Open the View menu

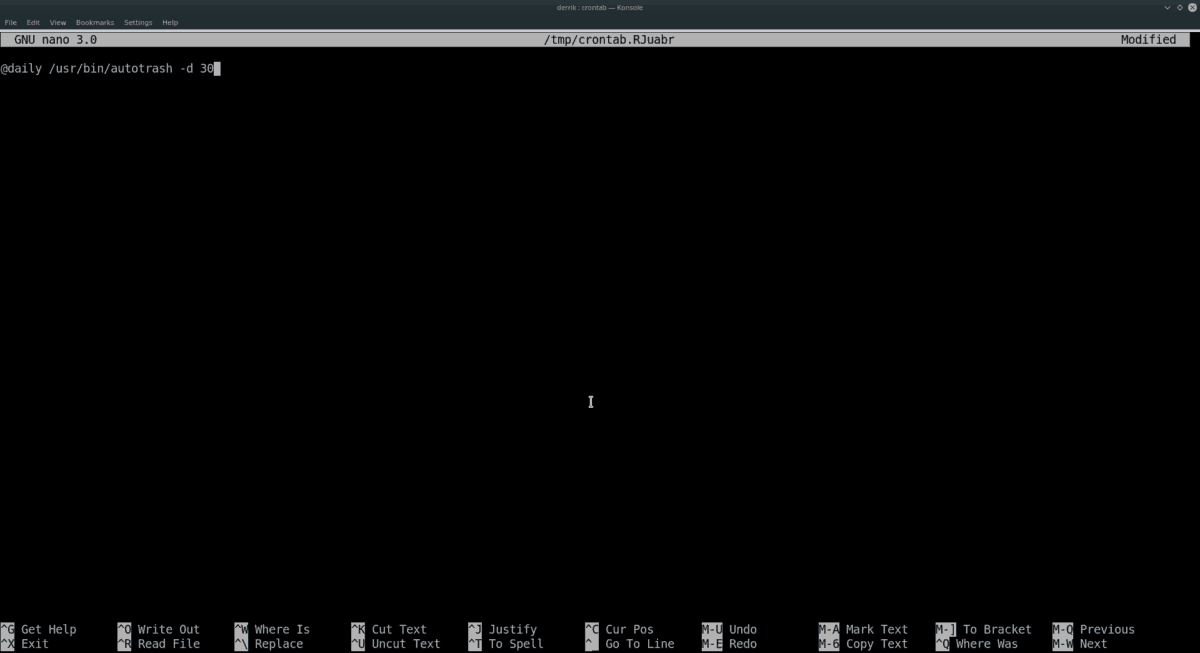coord(57,21)
